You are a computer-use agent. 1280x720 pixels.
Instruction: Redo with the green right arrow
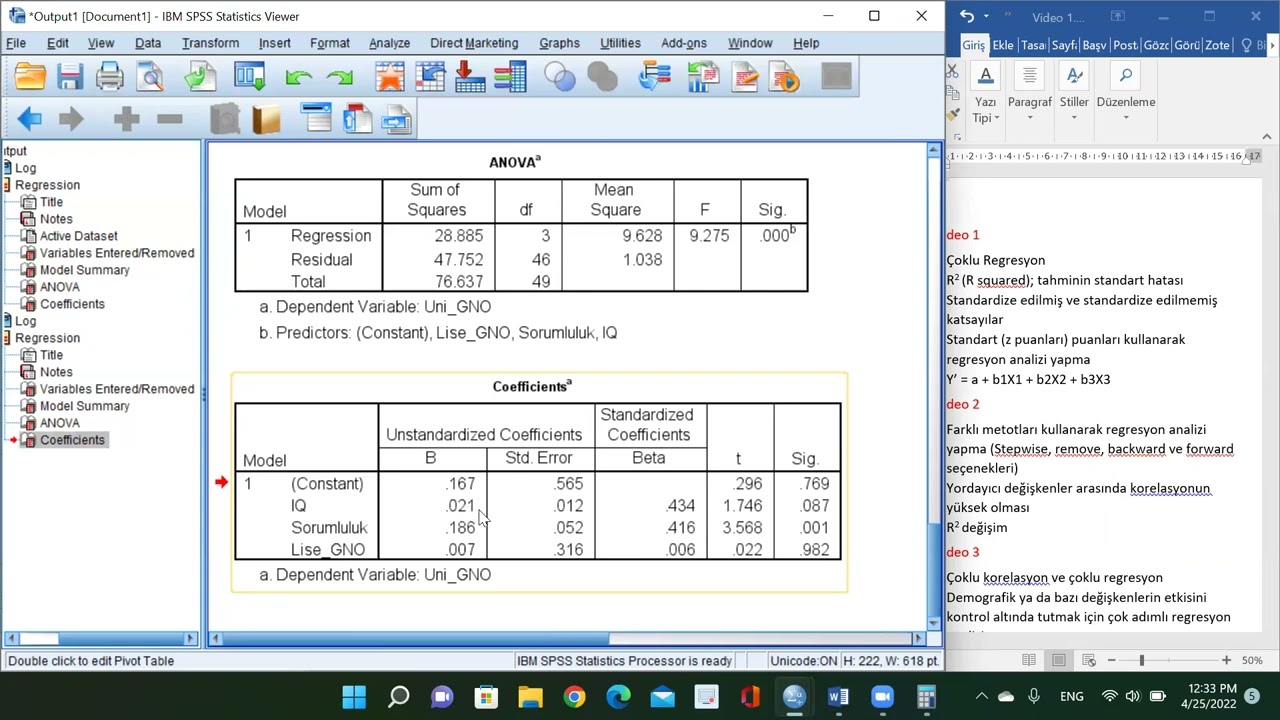click(339, 77)
